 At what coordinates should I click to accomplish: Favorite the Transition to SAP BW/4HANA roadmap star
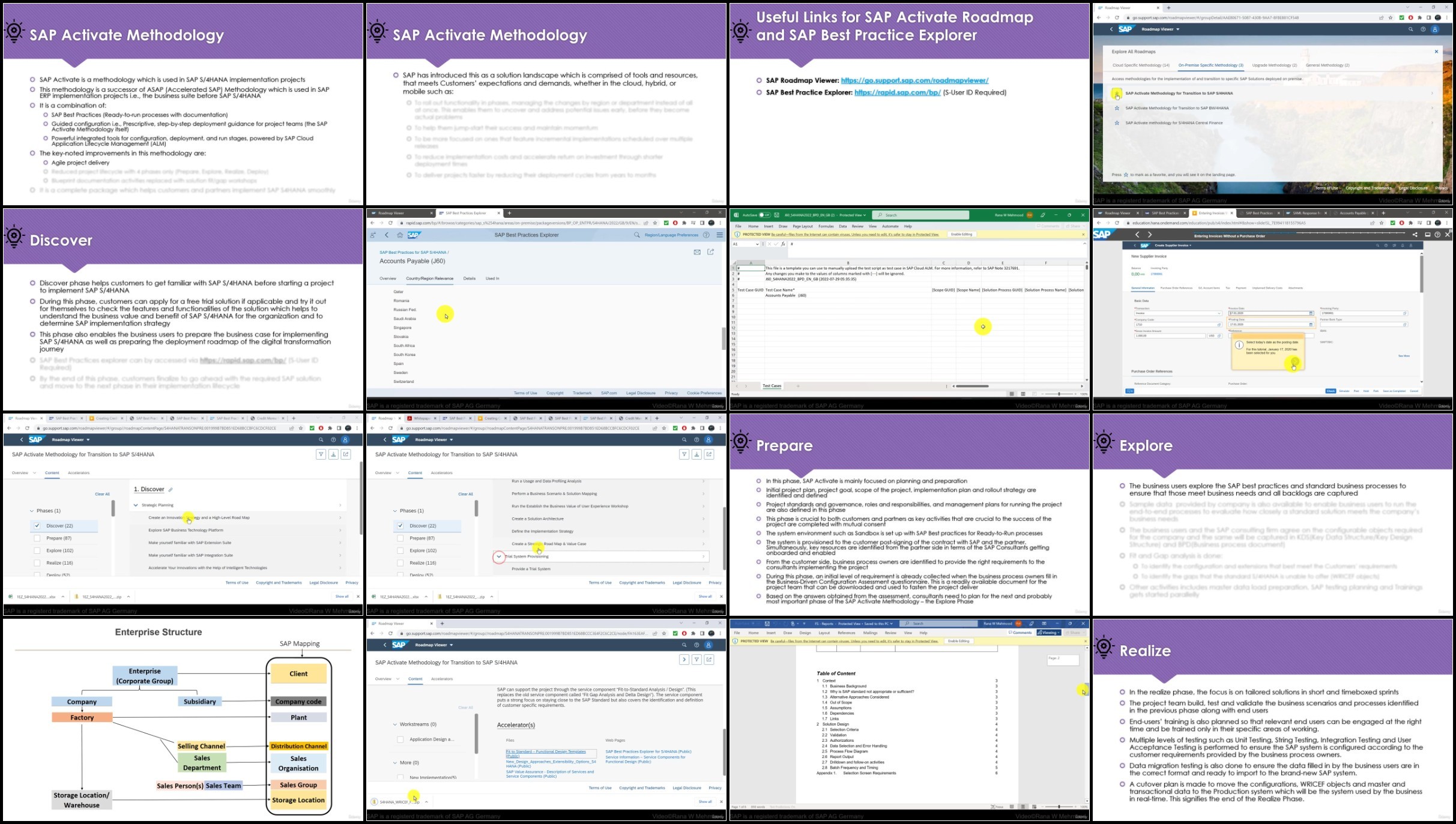[1117, 108]
